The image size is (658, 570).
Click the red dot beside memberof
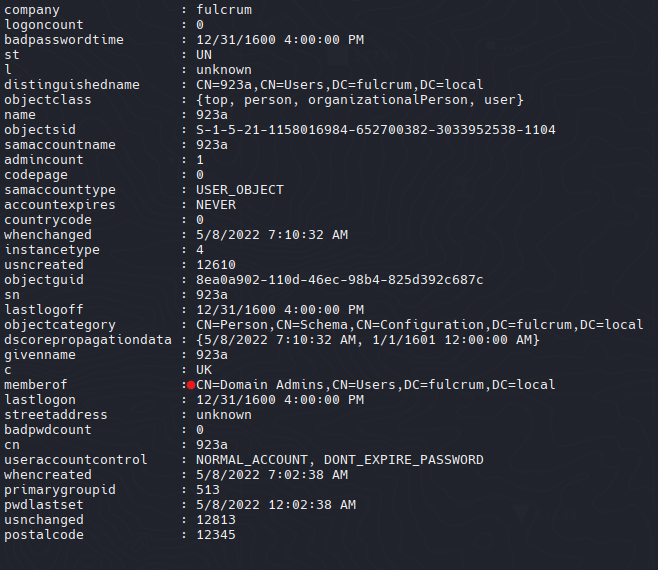click(x=191, y=385)
